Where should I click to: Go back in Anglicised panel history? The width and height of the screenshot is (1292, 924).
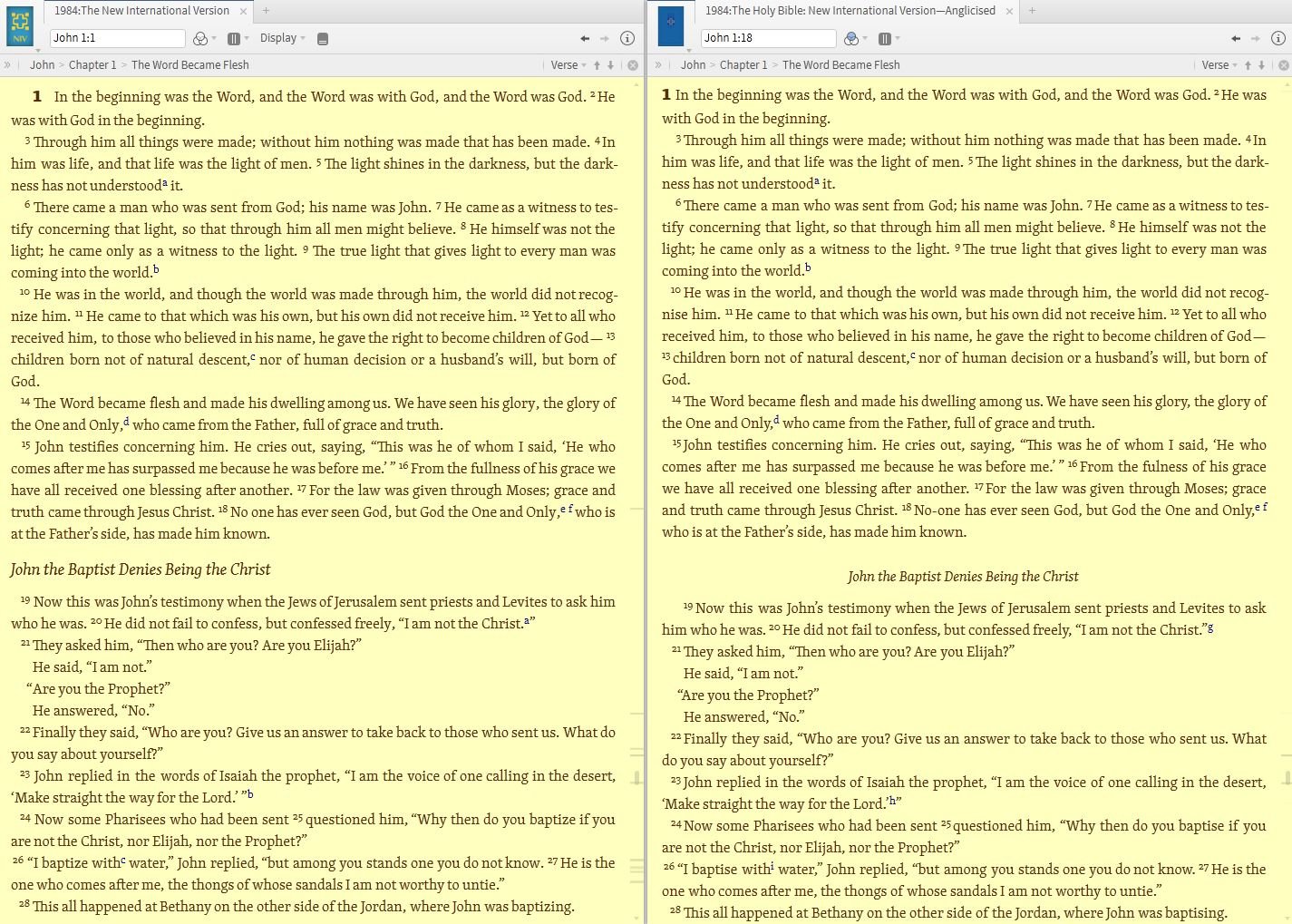tap(1236, 38)
